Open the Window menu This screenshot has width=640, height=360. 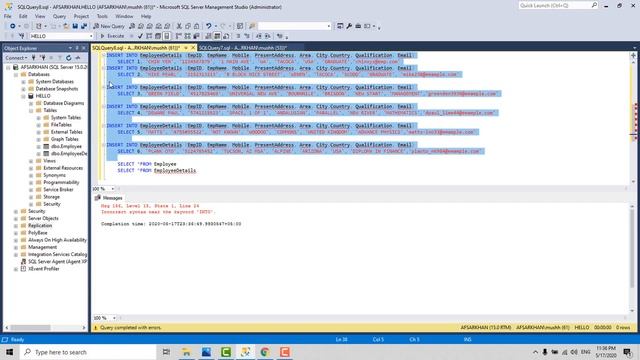(124, 16)
